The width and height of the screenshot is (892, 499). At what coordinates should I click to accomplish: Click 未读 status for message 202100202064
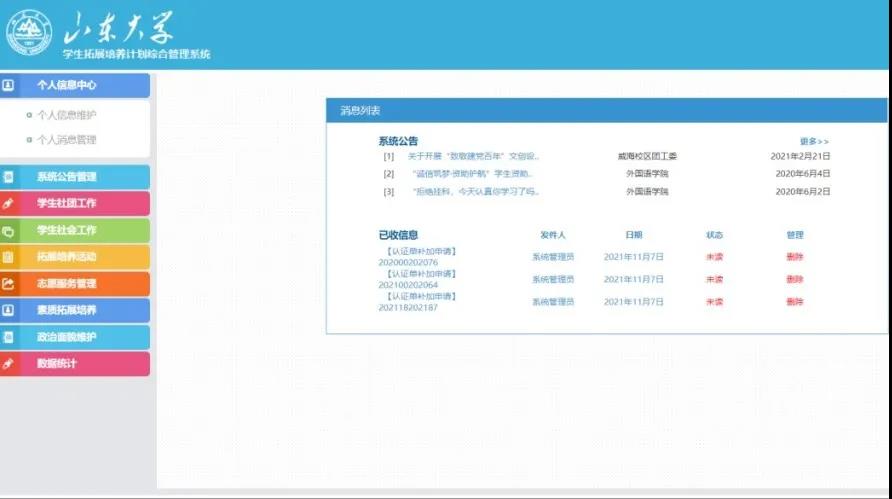[x=714, y=279]
